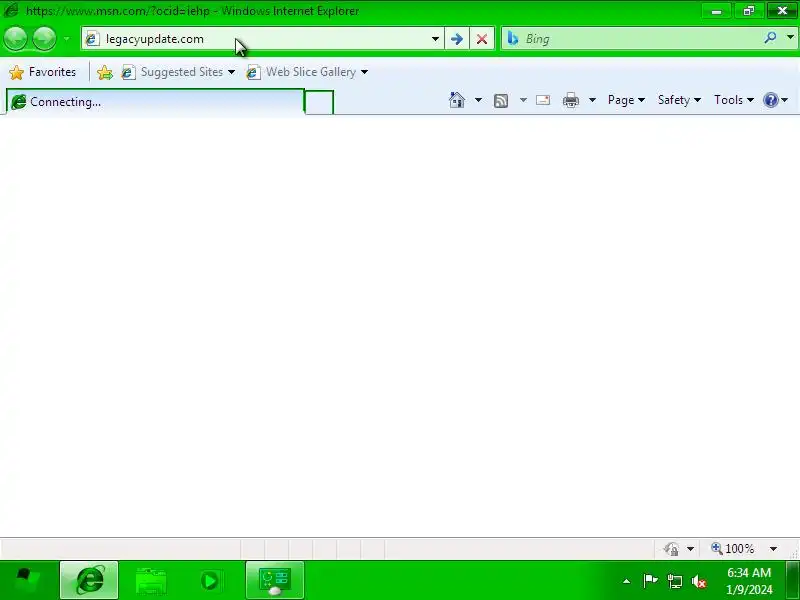Open a new tab
Screen dimensions: 800x600
(x=319, y=102)
